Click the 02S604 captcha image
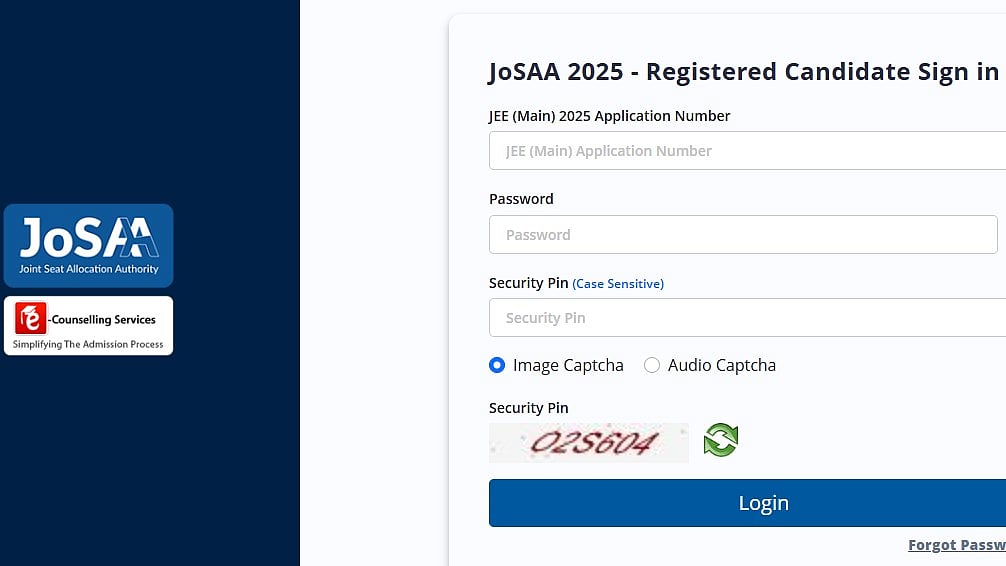This screenshot has height=566, width=1006. pyautogui.click(x=588, y=443)
